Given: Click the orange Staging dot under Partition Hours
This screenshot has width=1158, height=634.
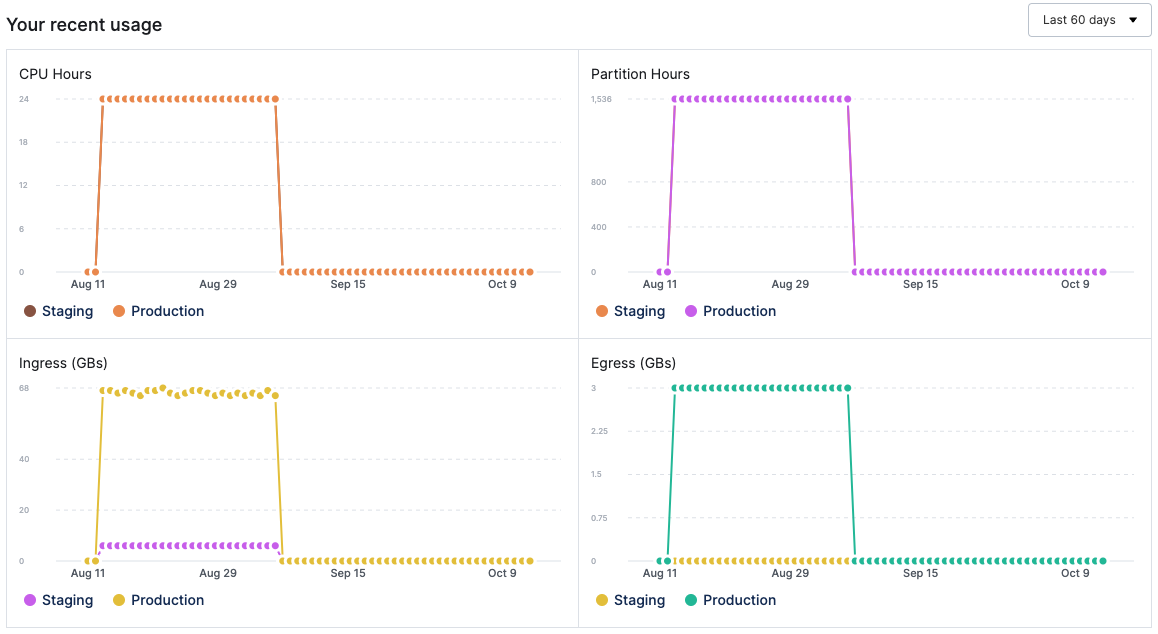Looking at the screenshot, I should point(602,311).
